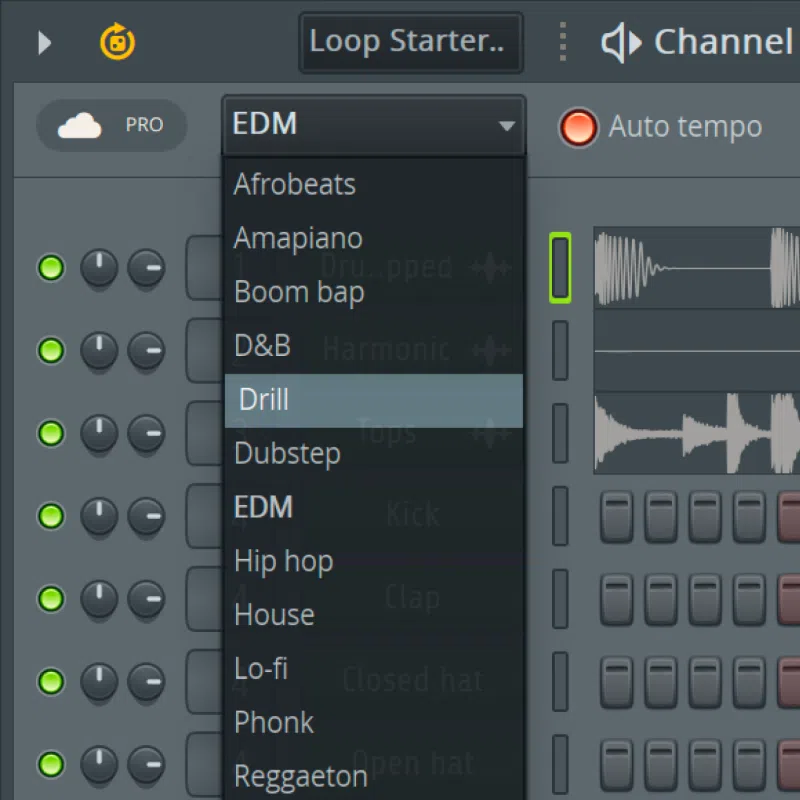The width and height of the screenshot is (800, 800).
Task: Toggle the first step of Kick row
Action: pyautogui.click(x=616, y=516)
